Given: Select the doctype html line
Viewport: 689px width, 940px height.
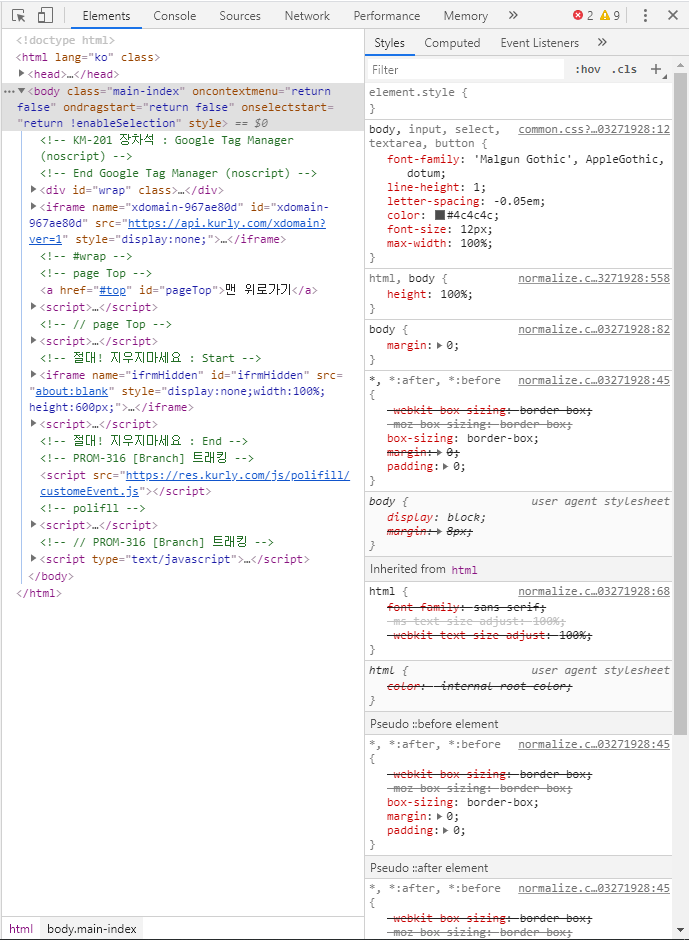Looking at the screenshot, I should click(x=65, y=40).
